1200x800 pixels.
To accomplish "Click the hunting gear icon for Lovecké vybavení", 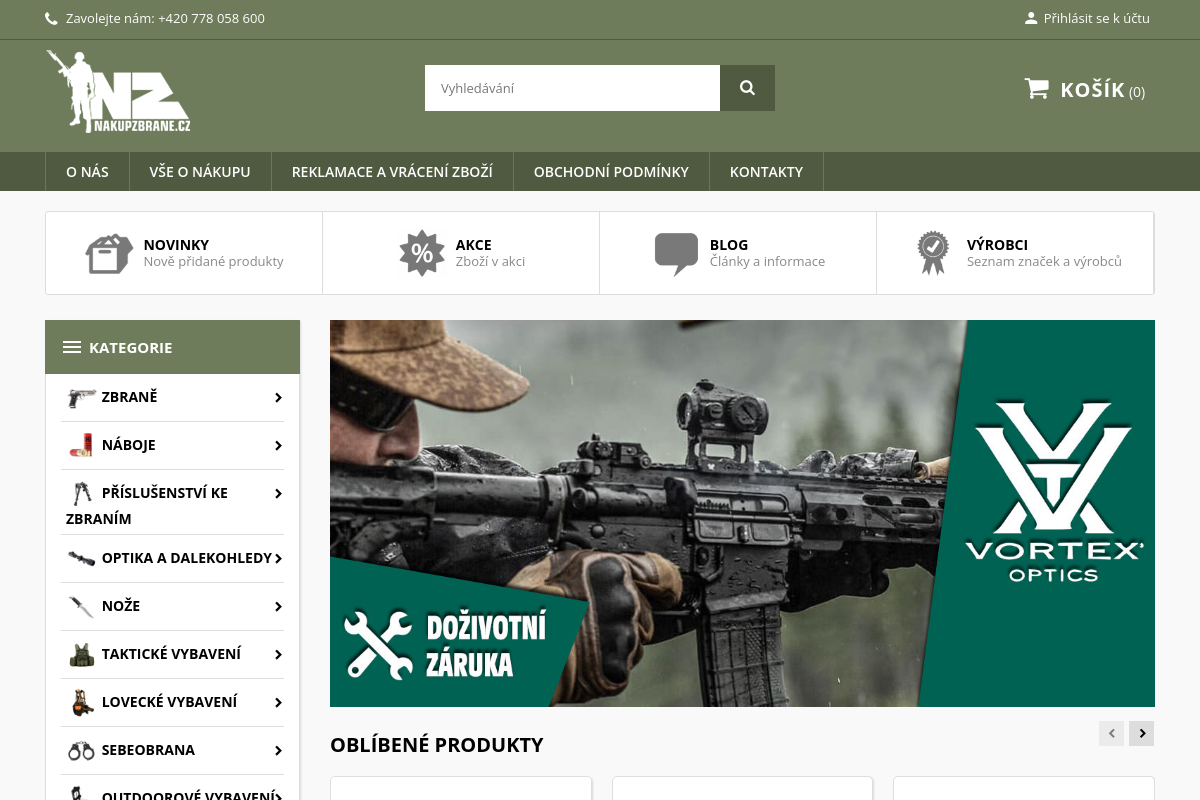I will (x=82, y=702).
